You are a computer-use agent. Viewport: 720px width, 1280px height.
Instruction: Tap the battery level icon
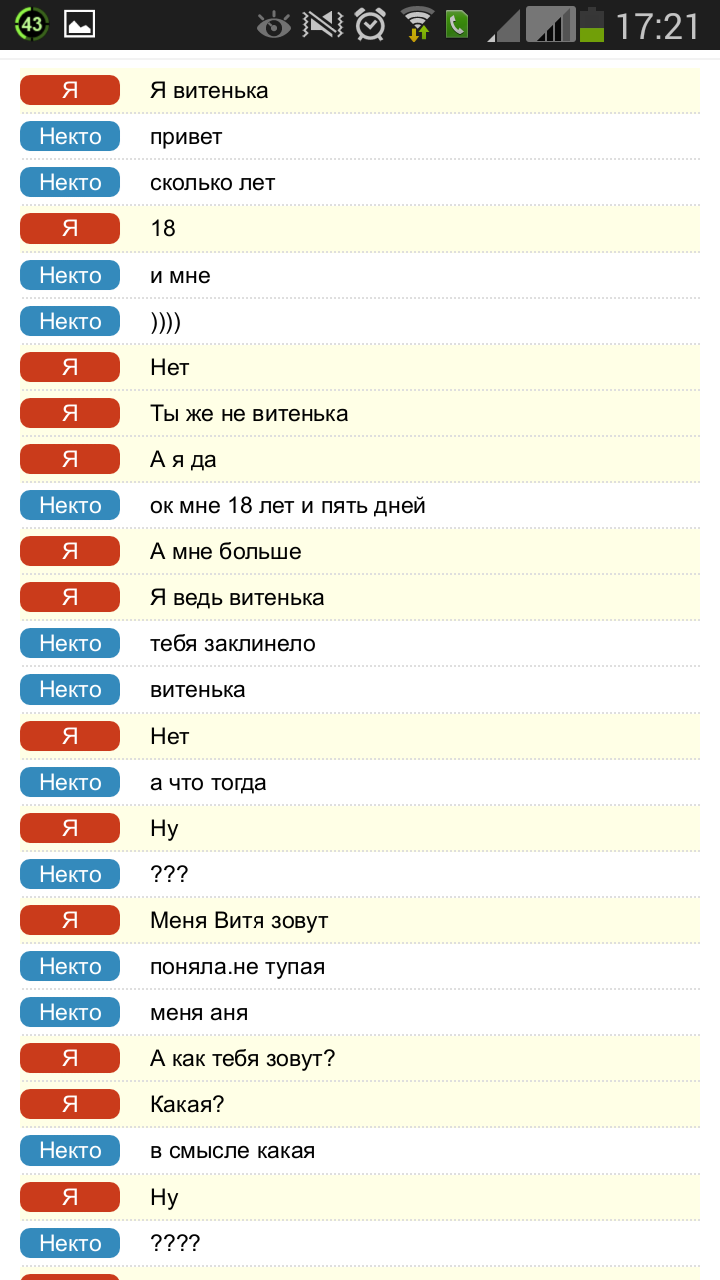(592, 25)
